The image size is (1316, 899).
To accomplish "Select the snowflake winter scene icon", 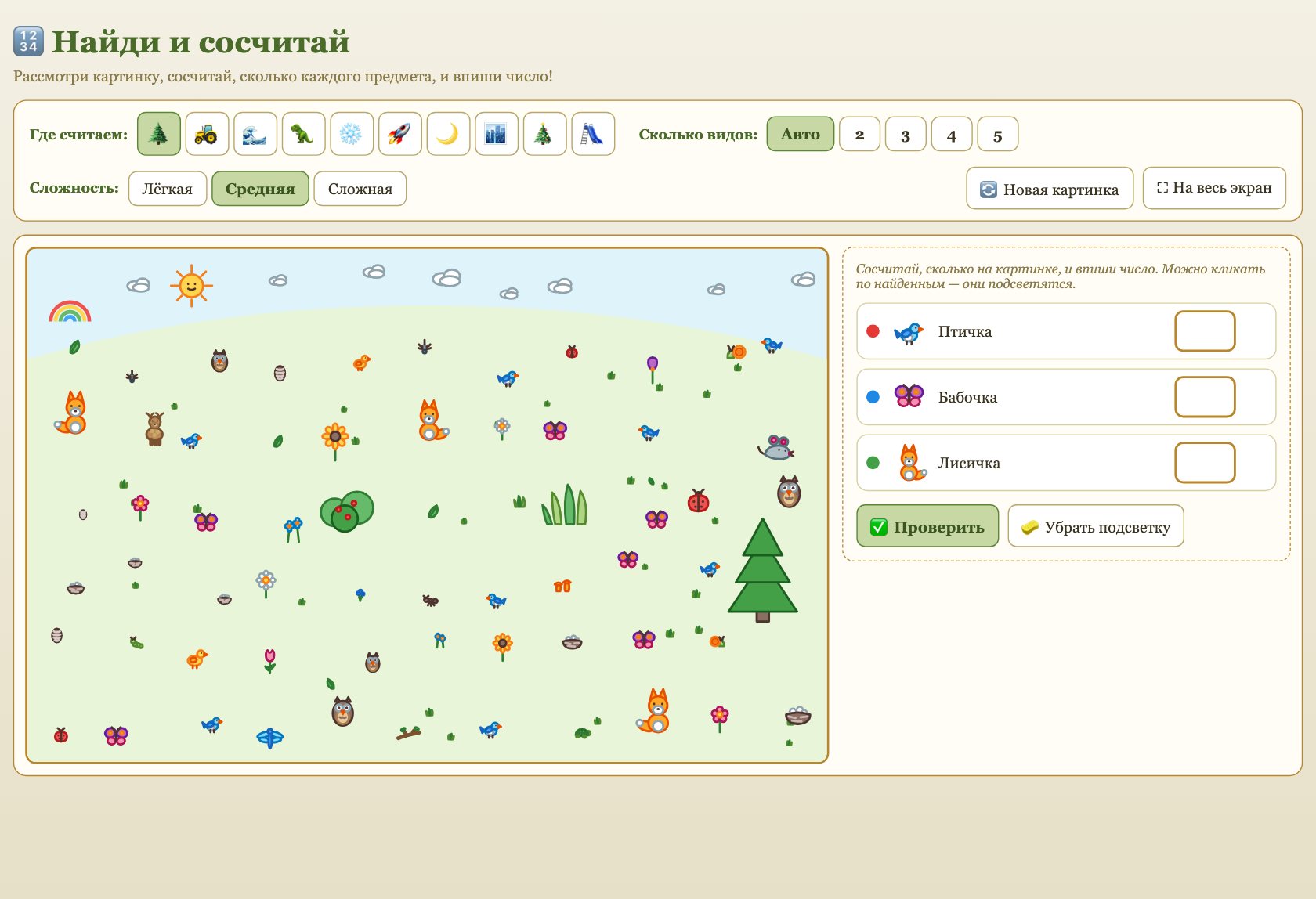I will tap(352, 134).
